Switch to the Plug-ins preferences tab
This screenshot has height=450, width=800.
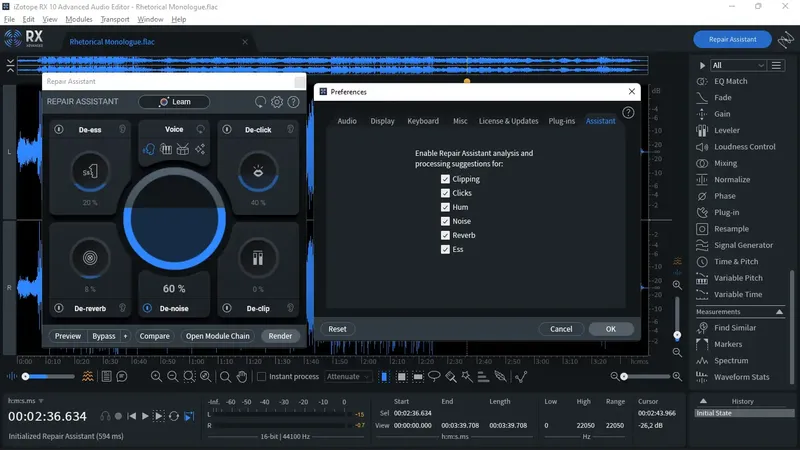561,121
